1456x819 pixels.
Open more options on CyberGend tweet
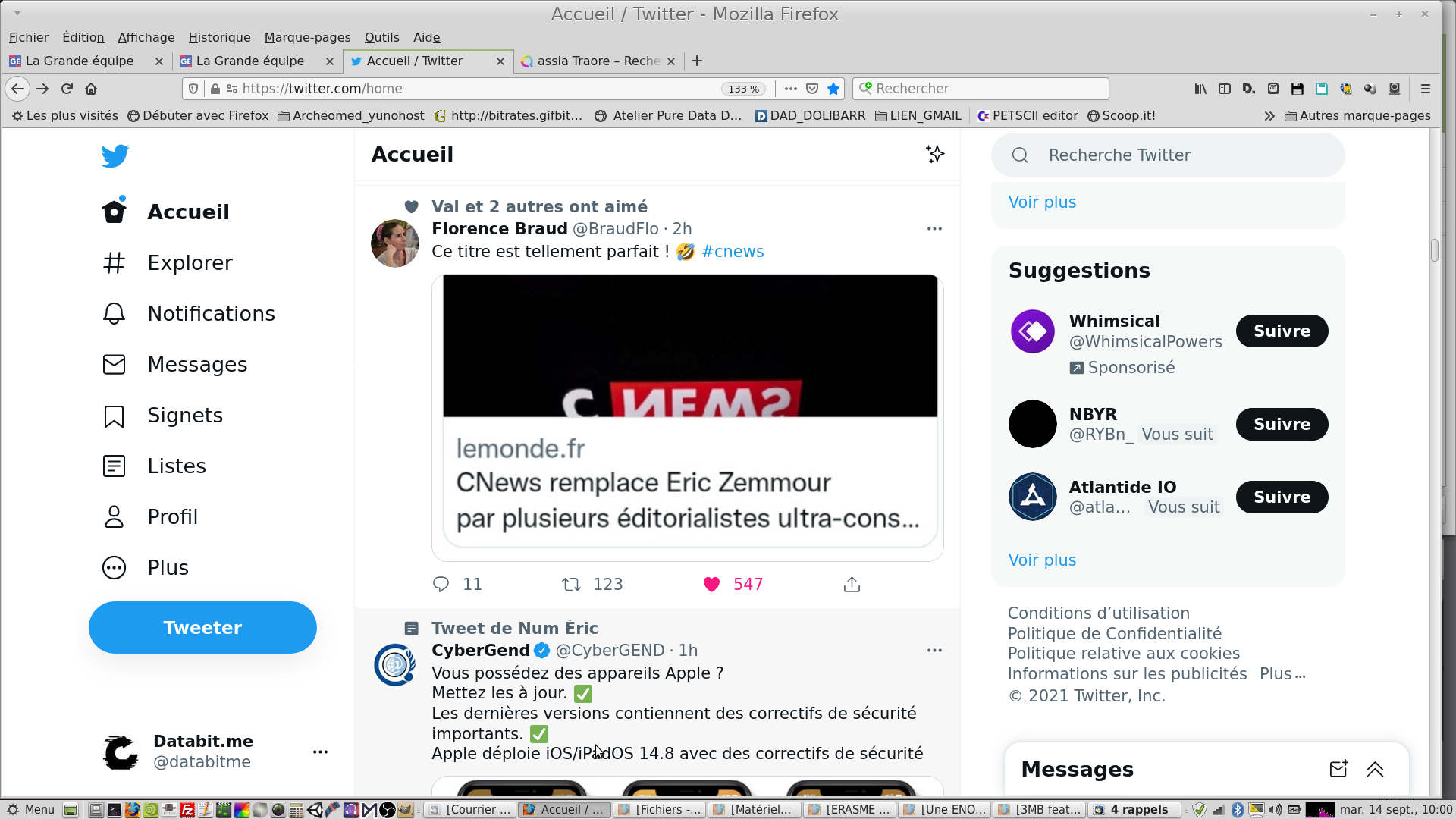934,651
